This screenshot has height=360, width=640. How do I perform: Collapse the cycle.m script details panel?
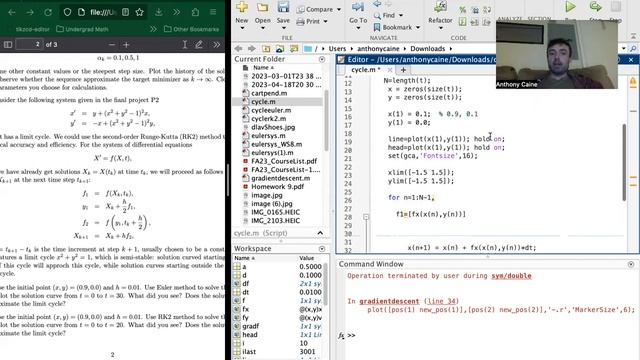[320, 233]
